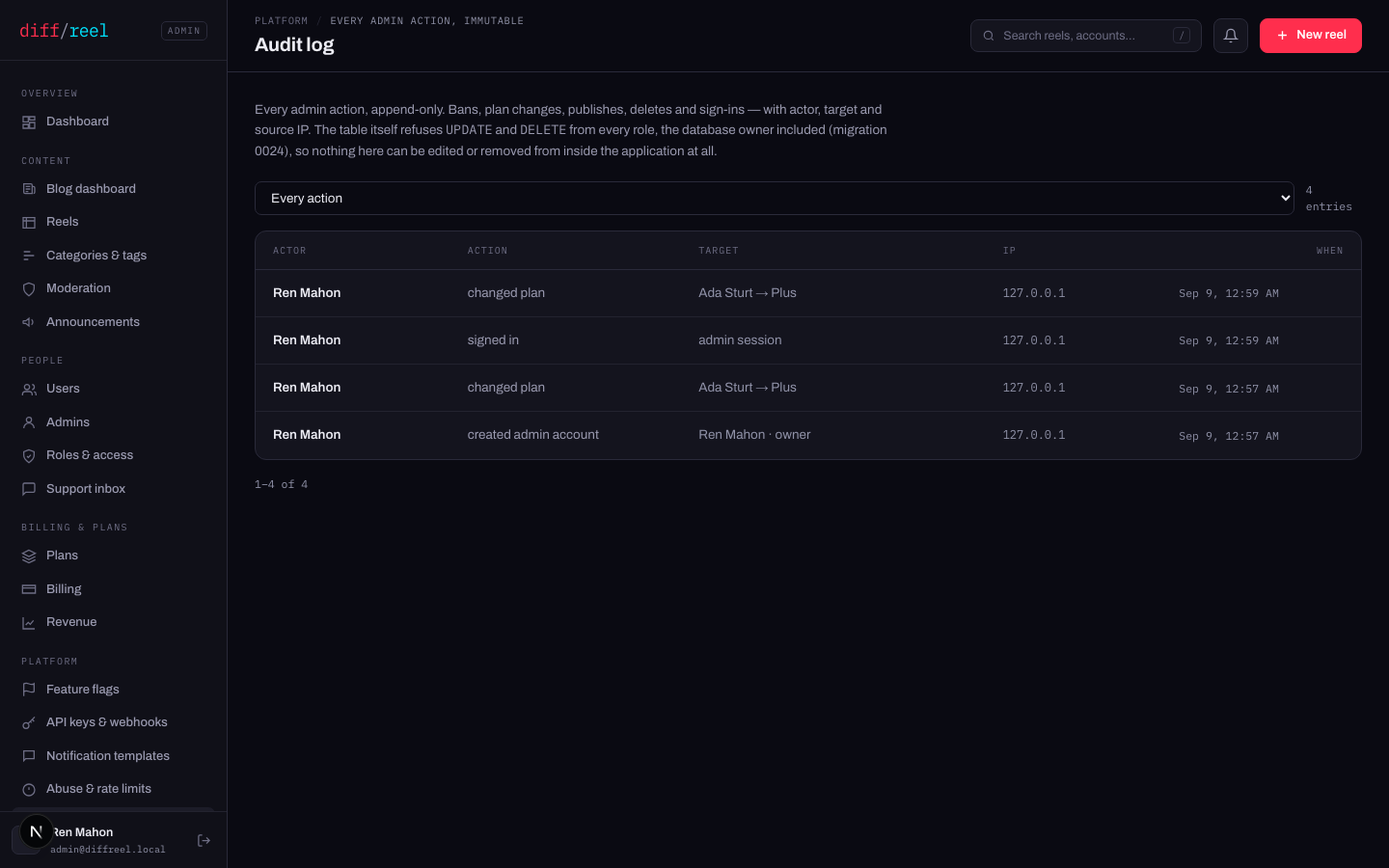Click the slash shortcut key hint in search

coord(1182,36)
